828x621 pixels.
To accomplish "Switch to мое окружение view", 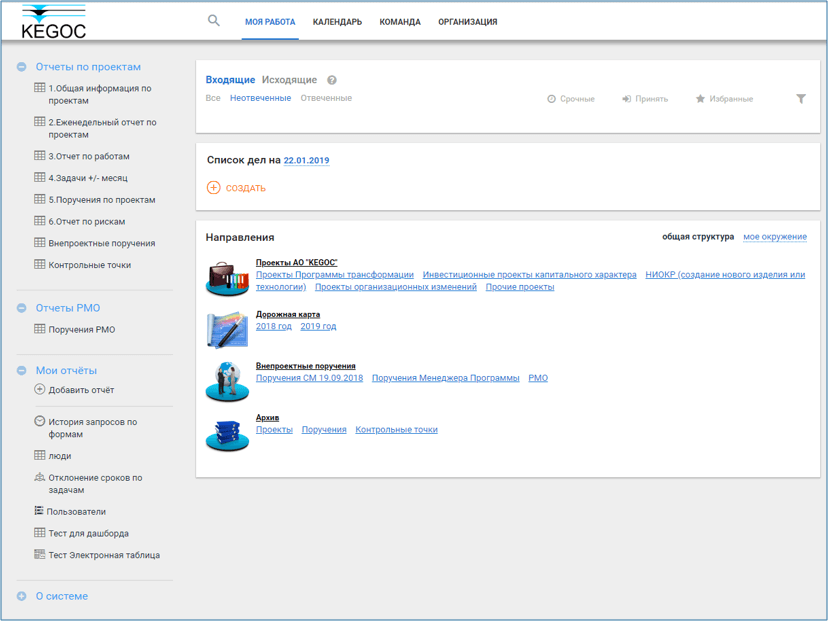I will [x=775, y=237].
